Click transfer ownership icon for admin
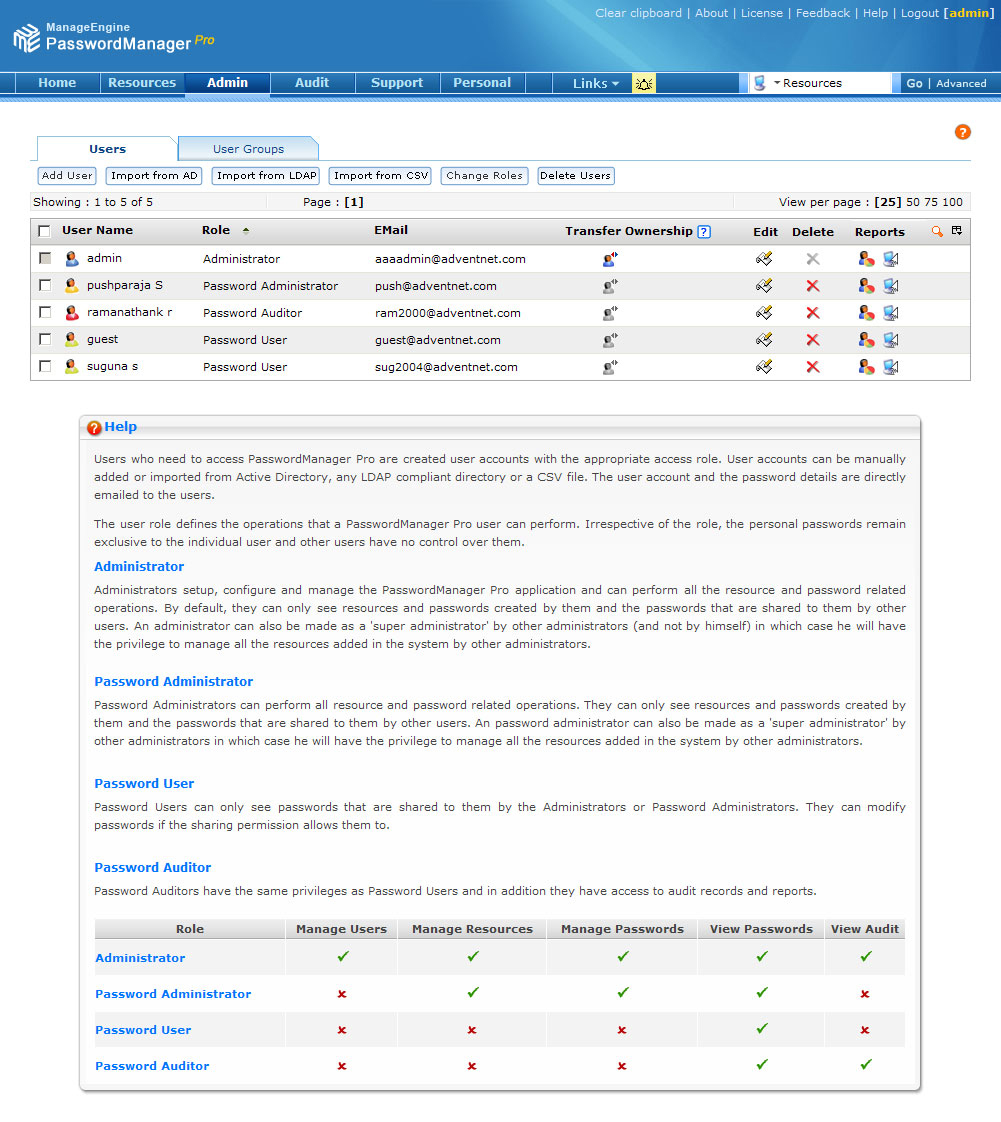Viewport: 1001px width, 1122px height. [610, 259]
